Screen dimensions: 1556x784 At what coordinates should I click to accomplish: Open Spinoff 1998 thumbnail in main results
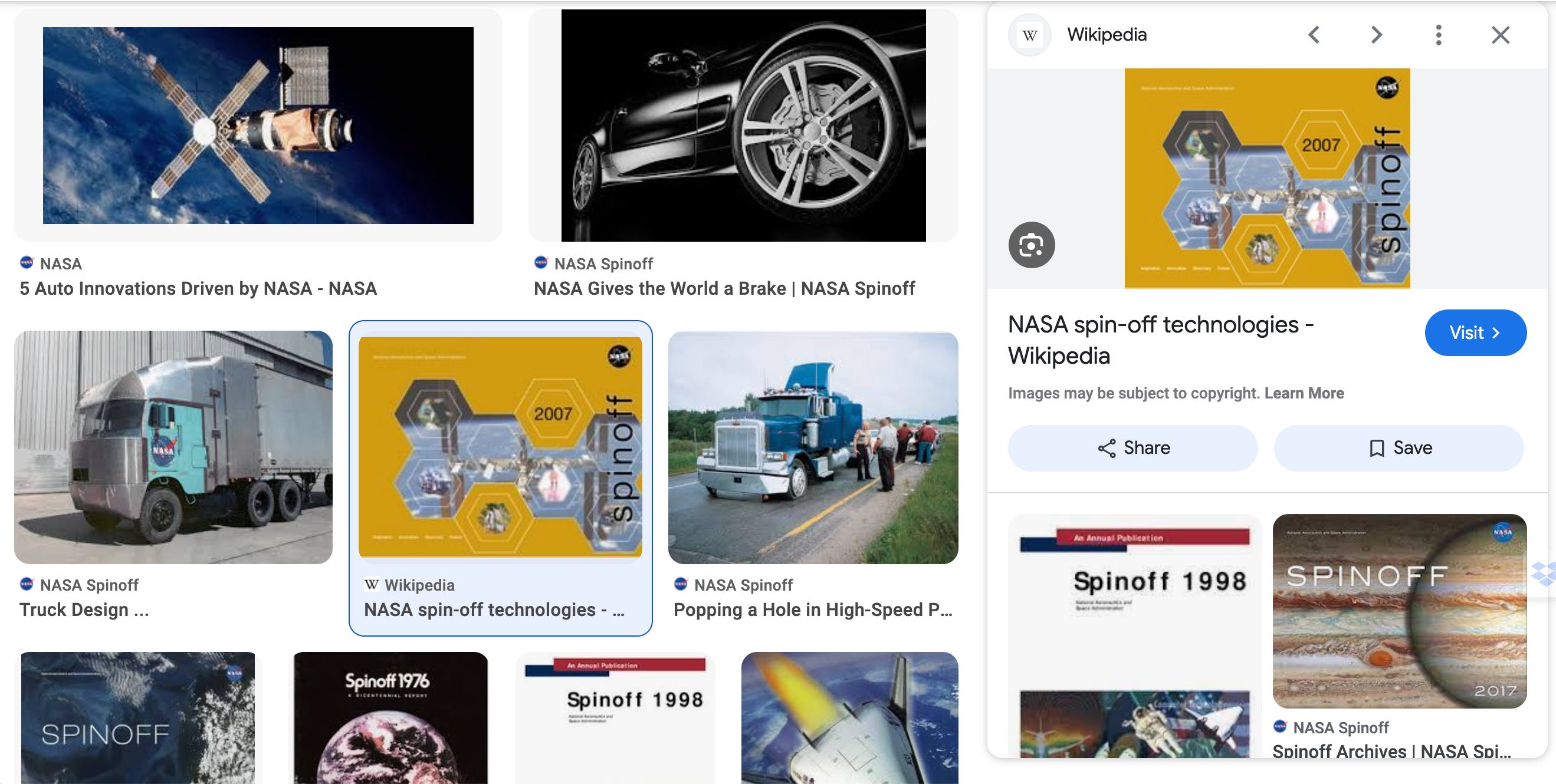615,717
